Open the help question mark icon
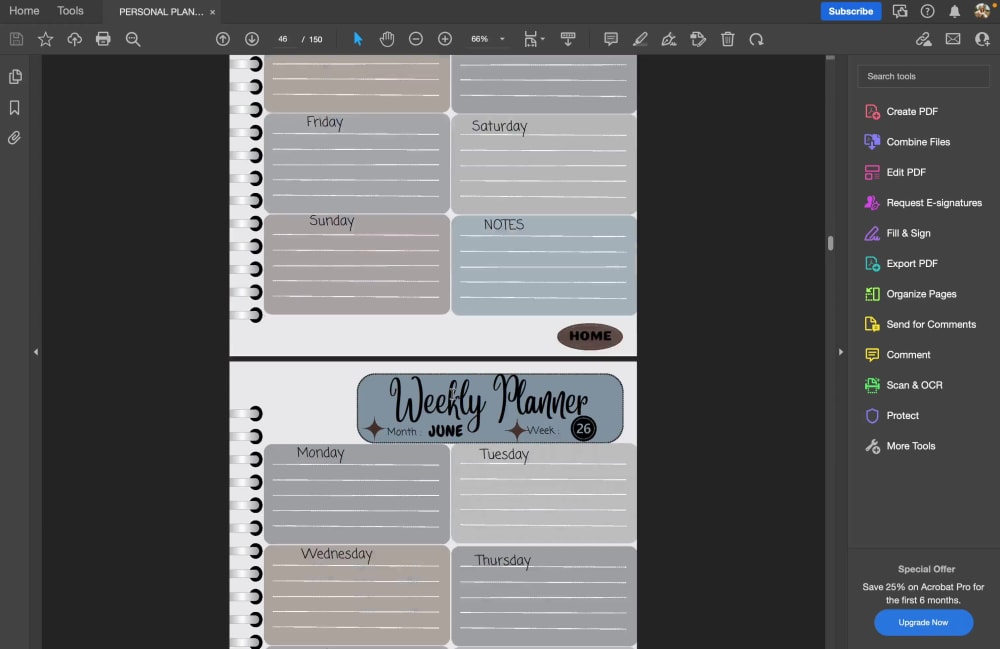Viewport: 1000px width, 649px height. point(927,11)
